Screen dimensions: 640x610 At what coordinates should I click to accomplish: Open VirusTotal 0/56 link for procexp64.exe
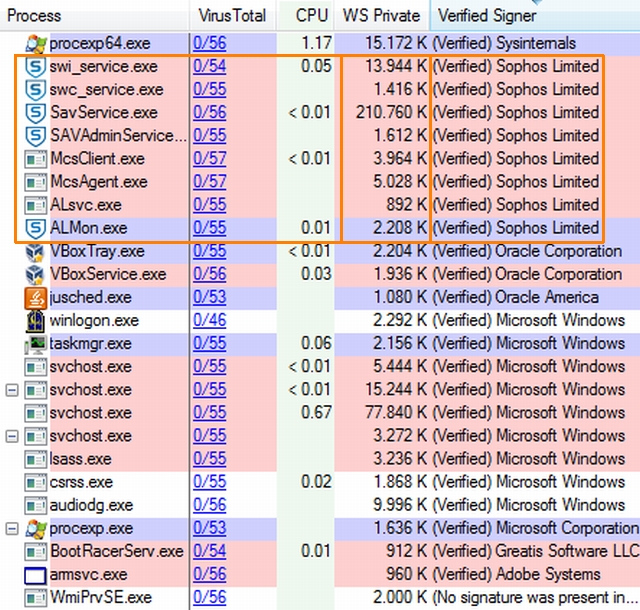[x=210, y=43]
